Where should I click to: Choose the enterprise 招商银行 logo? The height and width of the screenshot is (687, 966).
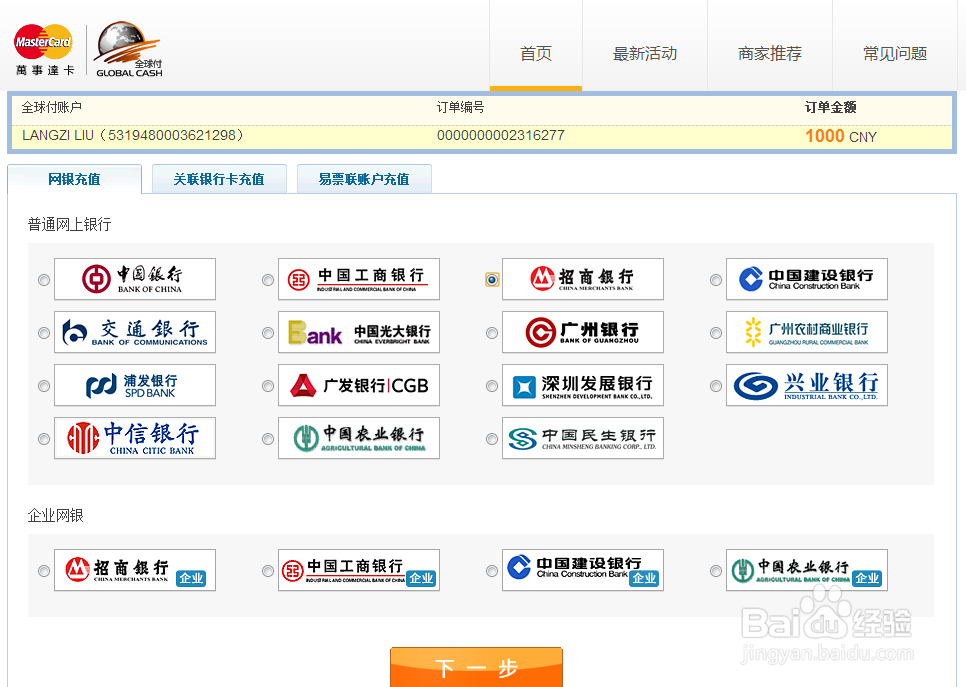tap(135, 570)
